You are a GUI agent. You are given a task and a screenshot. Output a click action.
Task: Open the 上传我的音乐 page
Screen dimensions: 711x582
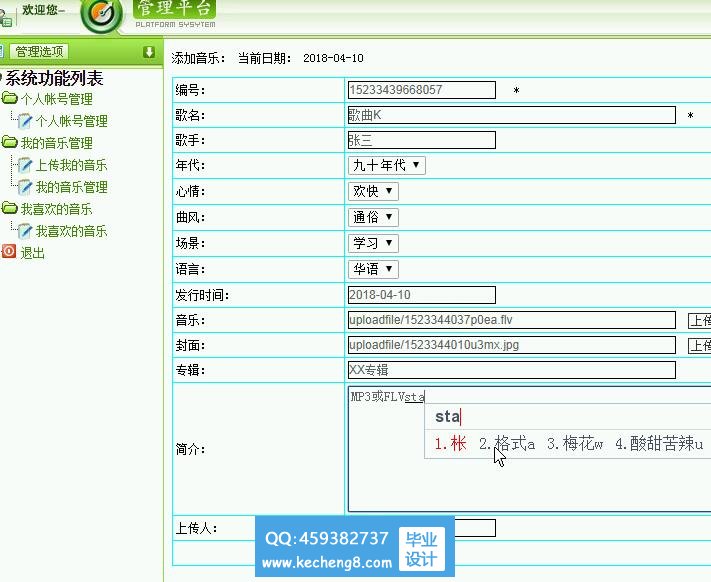pyautogui.click(x=72, y=165)
